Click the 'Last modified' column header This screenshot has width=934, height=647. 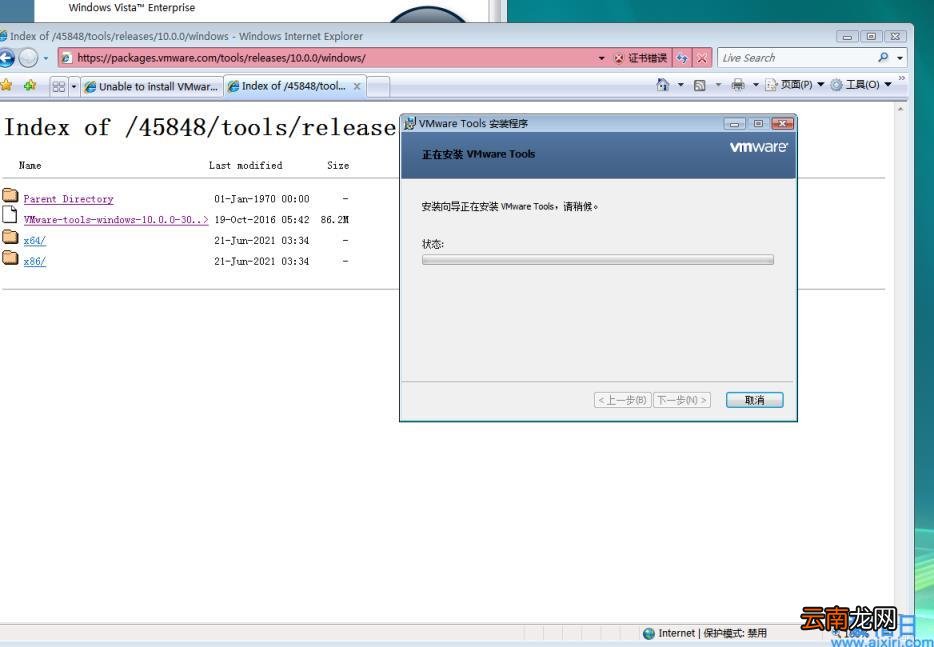245,166
